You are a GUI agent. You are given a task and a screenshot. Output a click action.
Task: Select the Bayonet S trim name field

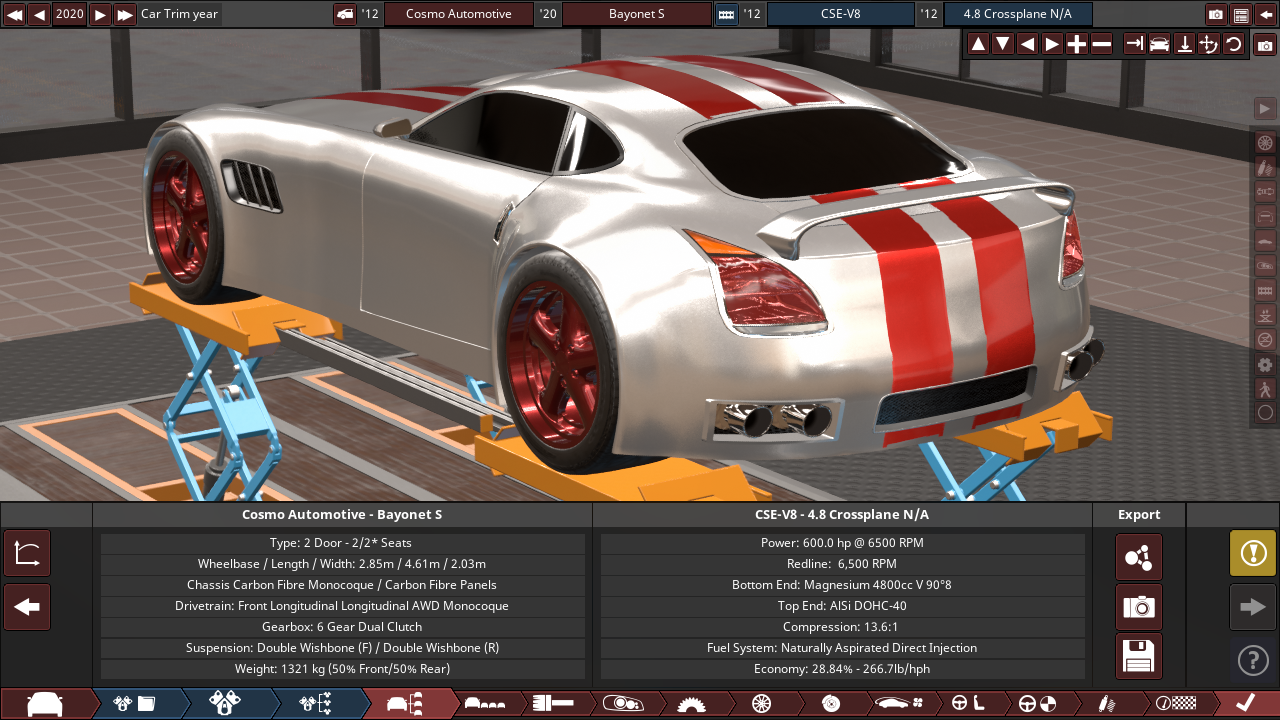[x=637, y=14]
